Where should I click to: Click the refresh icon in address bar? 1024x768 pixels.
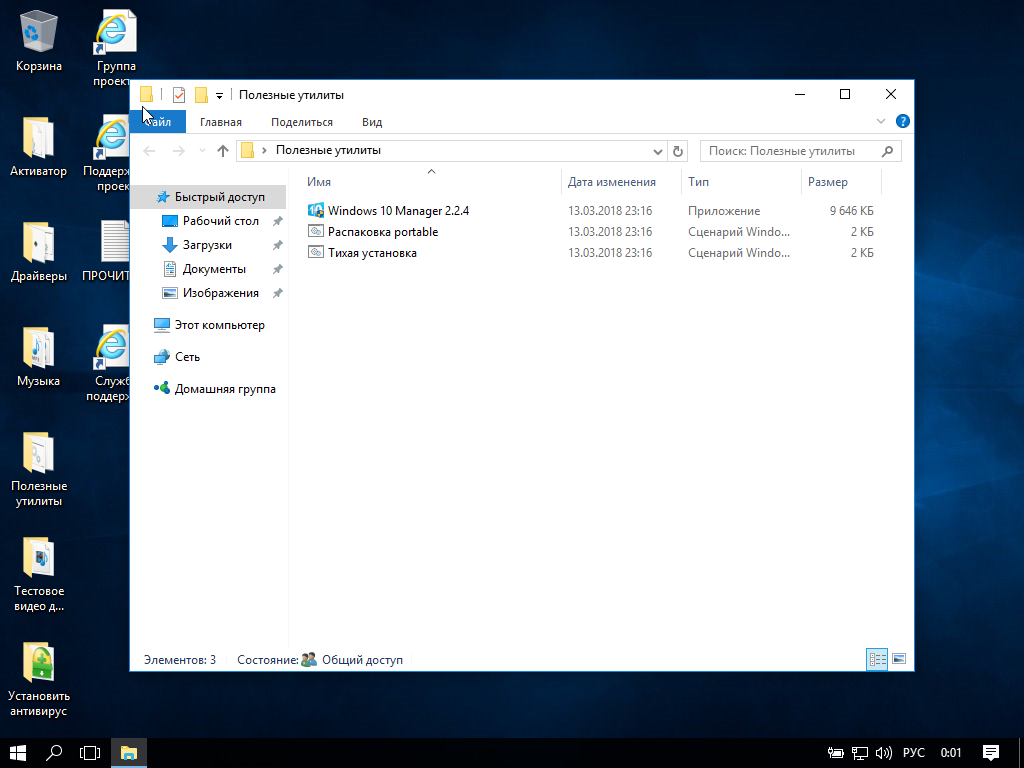[678, 151]
